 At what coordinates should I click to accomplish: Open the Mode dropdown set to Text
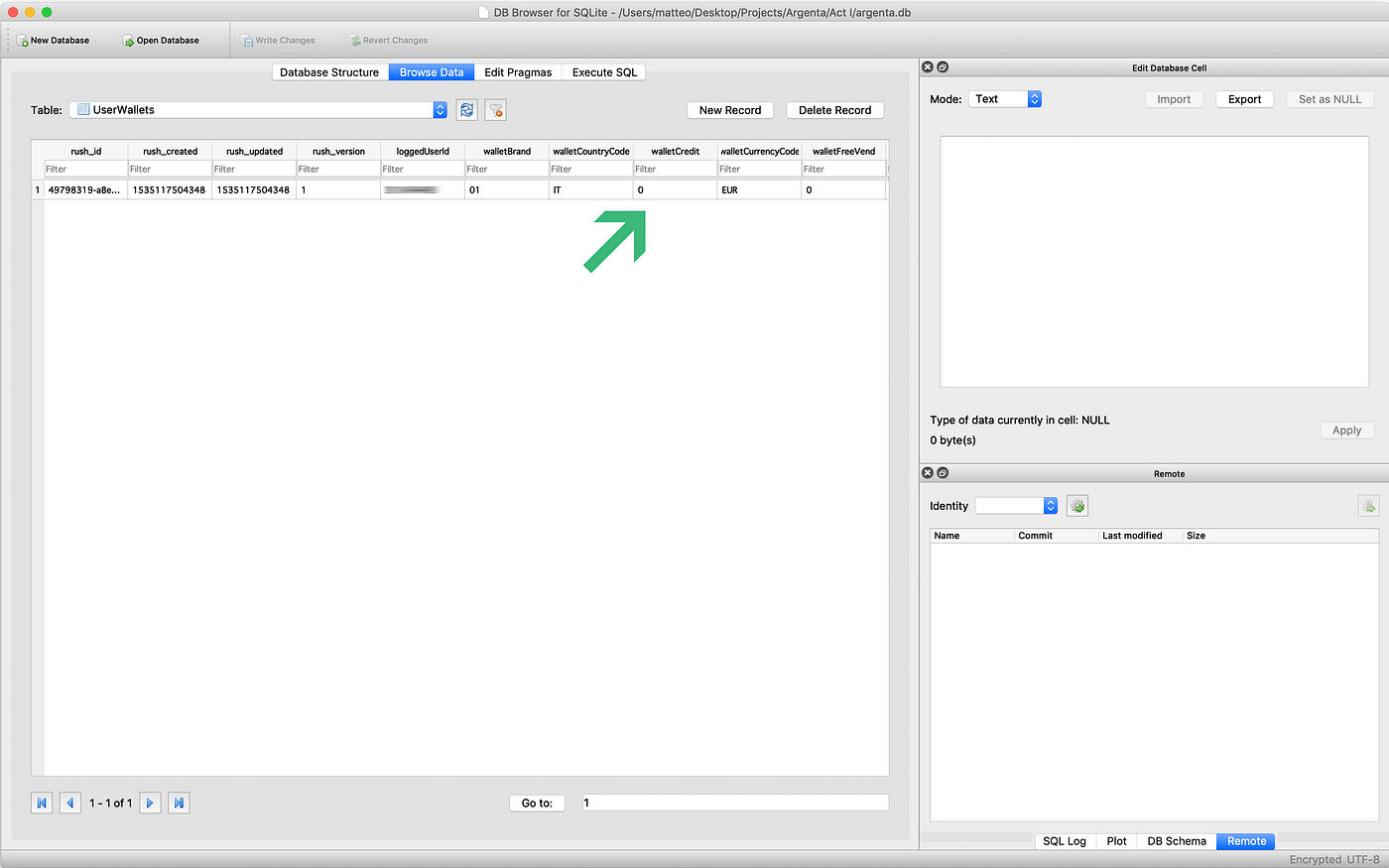(x=1005, y=99)
